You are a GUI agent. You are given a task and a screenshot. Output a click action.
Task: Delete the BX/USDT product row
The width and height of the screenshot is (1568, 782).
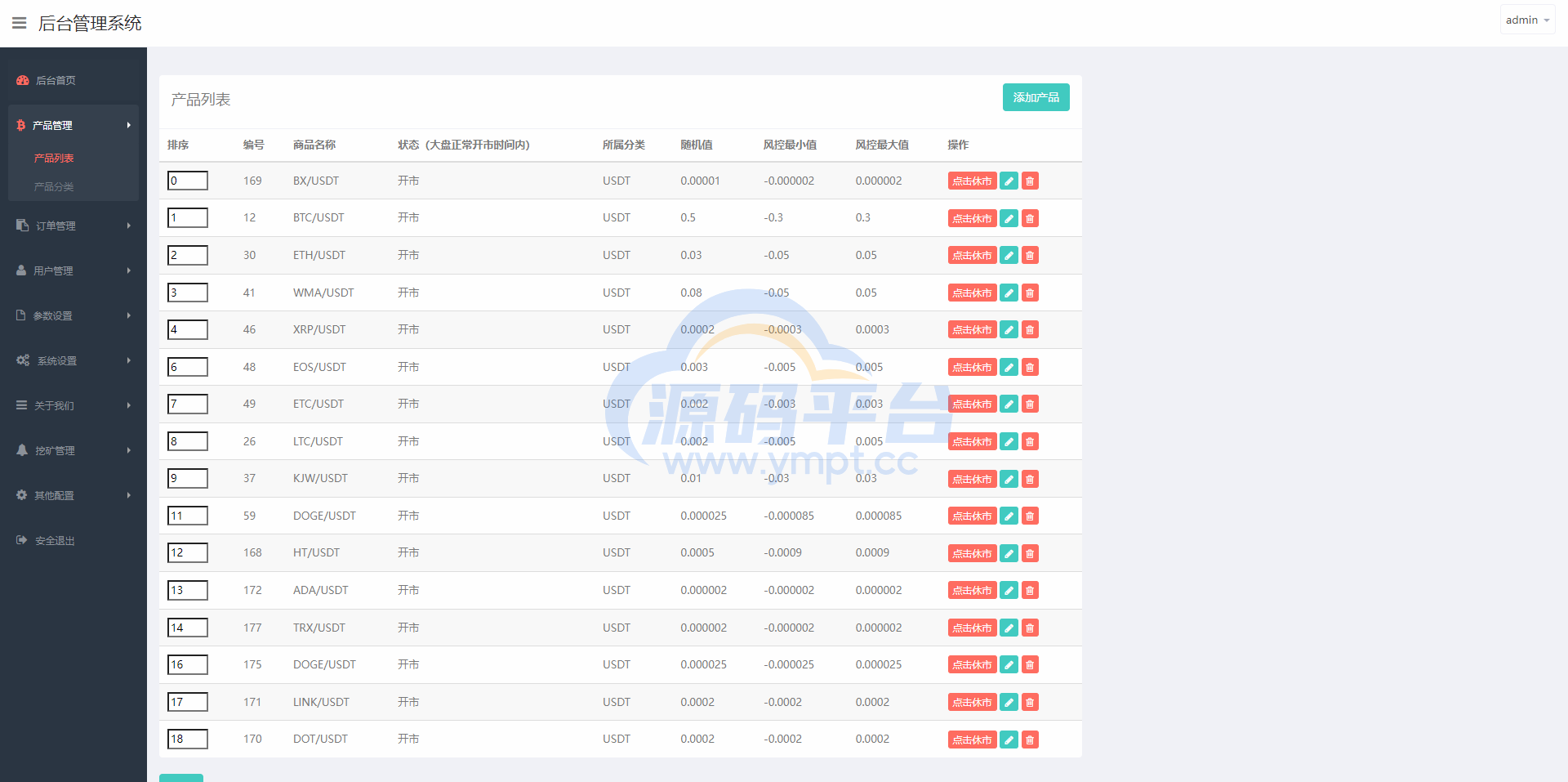pos(1030,181)
